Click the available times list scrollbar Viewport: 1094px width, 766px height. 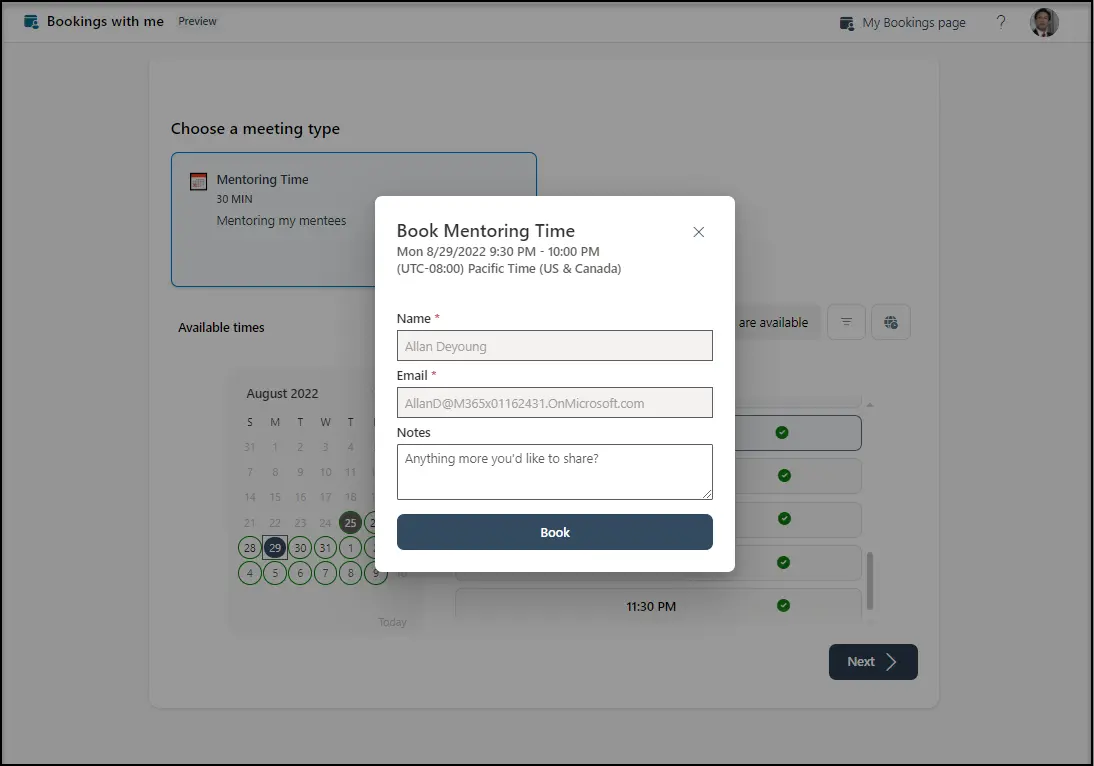(x=869, y=580)
